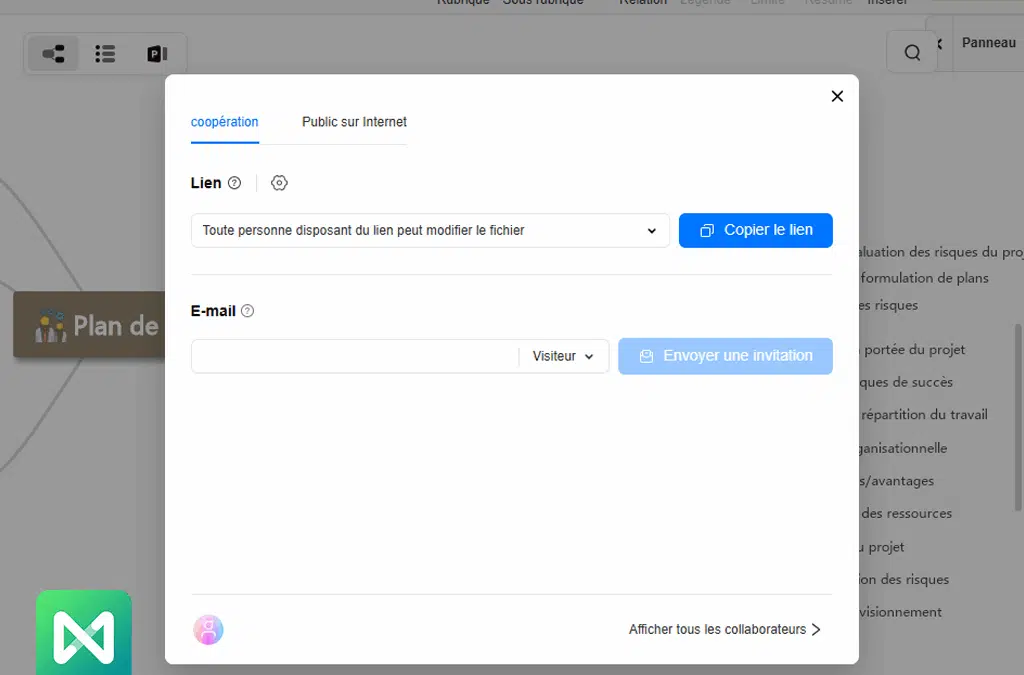The height and width of the screenshot is (675, 1024).
Task: Switch to Public sur Internet tab
Action: (354, 122)
